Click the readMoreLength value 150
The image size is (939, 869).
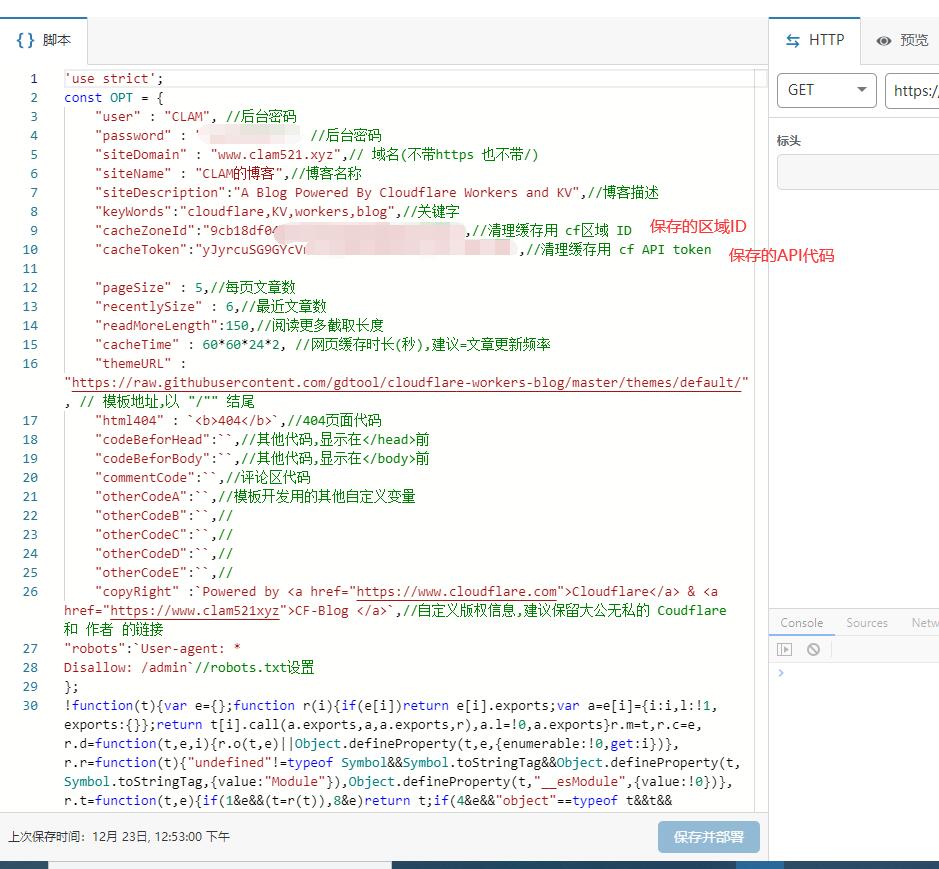tap(237, 326)
